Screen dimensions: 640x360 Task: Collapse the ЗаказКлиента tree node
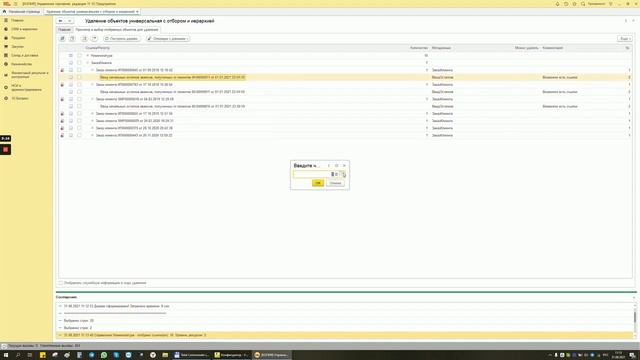tap(88, 63)
